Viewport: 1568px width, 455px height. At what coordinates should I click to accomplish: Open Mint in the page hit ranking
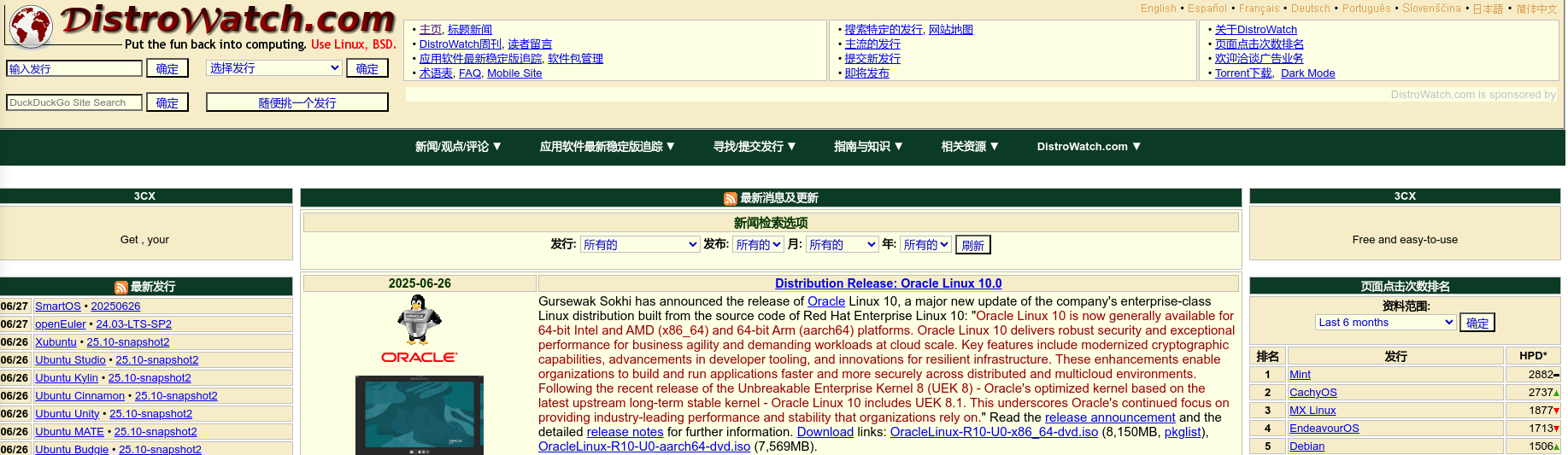(1300, 375)
